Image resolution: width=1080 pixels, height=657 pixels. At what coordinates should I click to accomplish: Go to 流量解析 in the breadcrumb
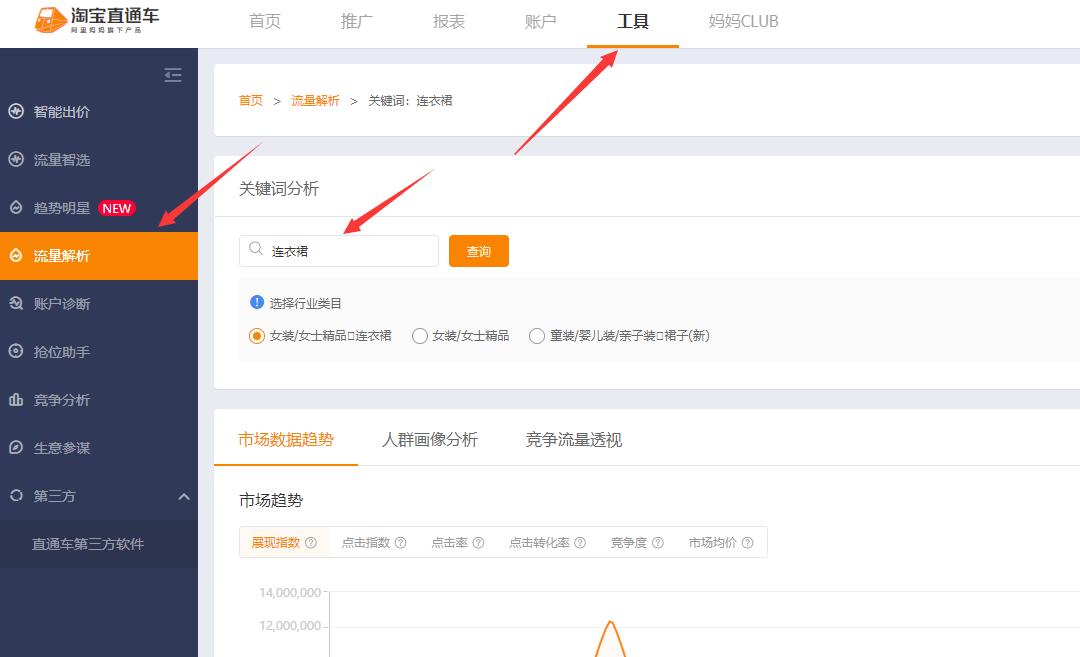314,100
